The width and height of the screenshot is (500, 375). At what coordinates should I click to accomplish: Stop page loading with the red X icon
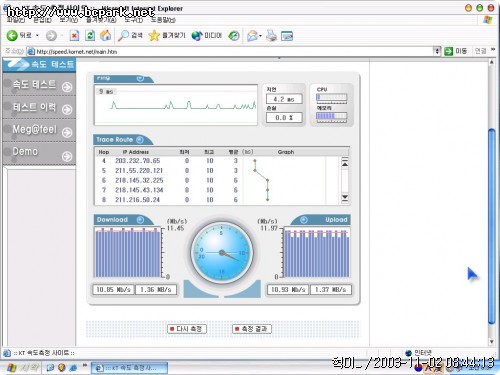(74, 35)
